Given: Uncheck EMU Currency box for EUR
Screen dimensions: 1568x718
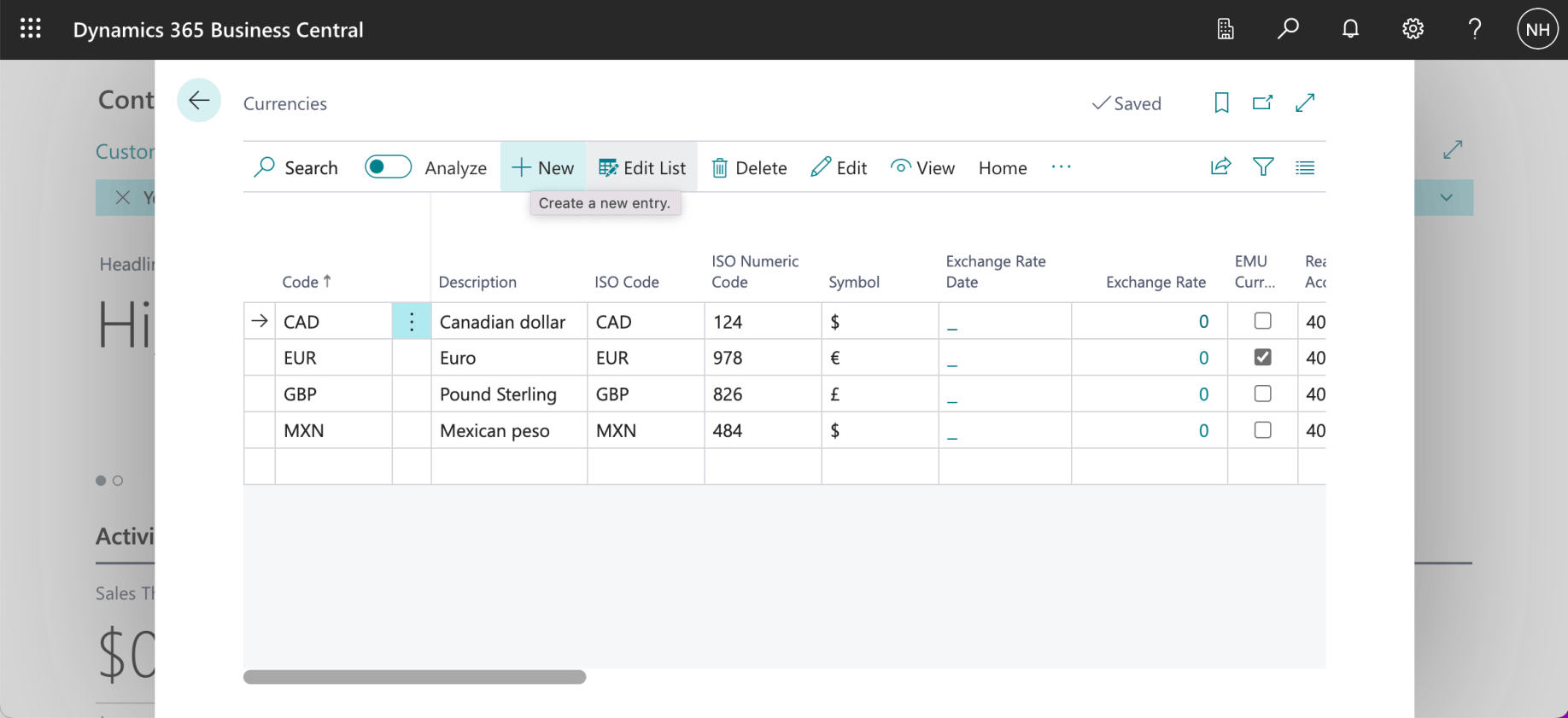Looking at the screenshot, I should pos(1262,358).
